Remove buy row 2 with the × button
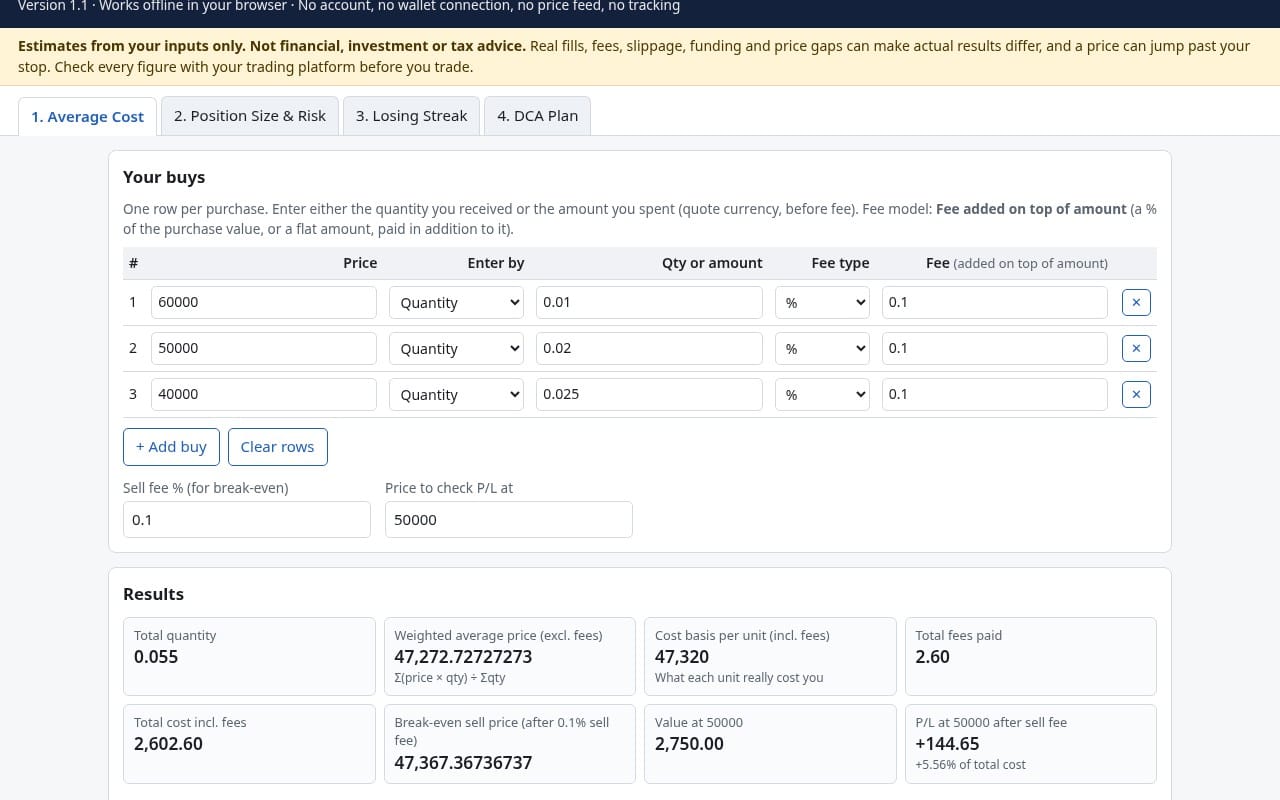The height and width of the screenshot is (800, 1280). coord(1136,348)
